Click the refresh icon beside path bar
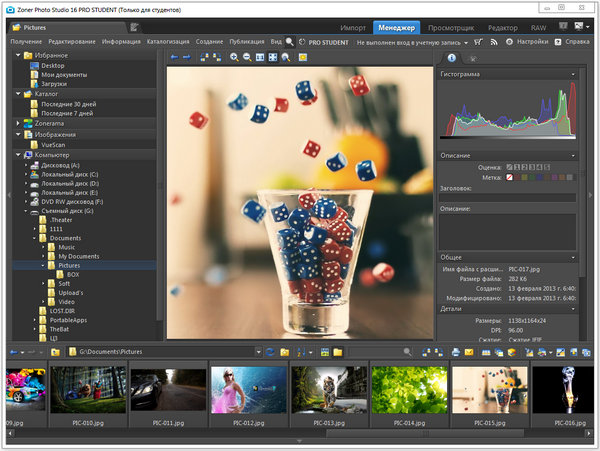 269,352
